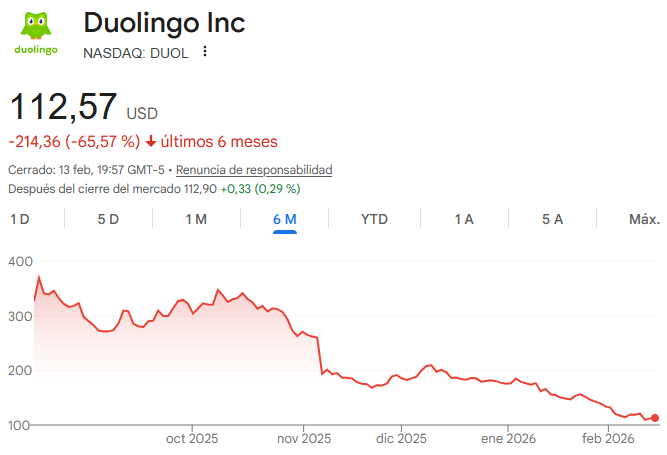Choose the 1 A time range

point(463,219)
